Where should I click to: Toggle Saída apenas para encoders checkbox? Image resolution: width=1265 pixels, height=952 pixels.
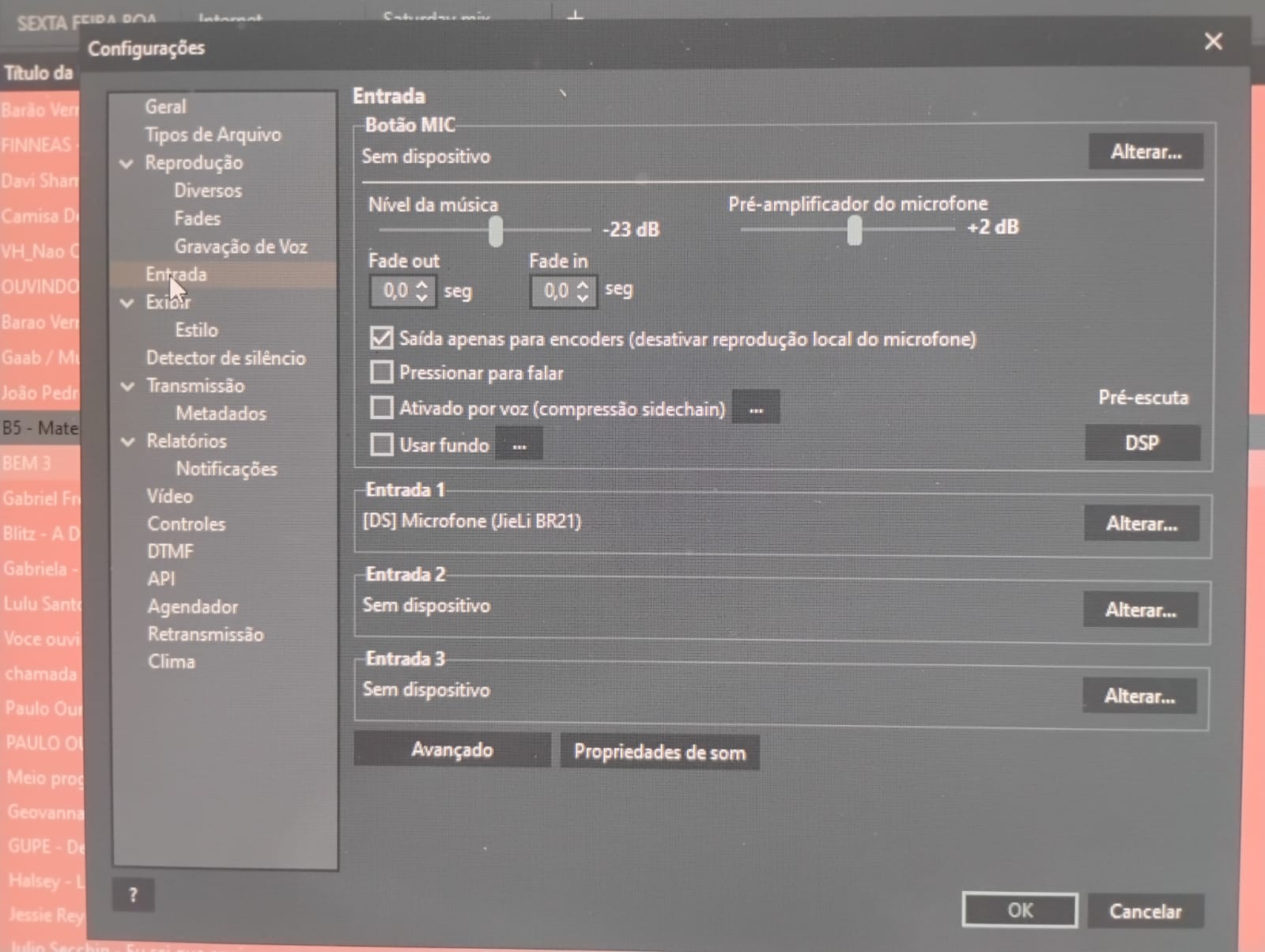(382, 338)
